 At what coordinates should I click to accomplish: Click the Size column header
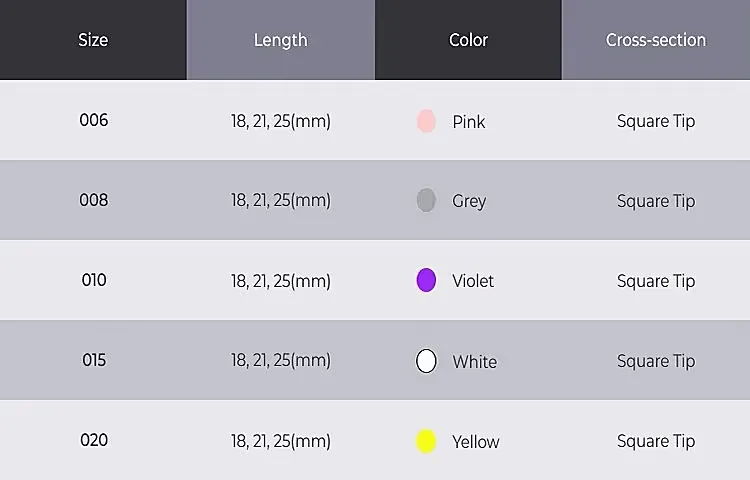tap(93, 40)
